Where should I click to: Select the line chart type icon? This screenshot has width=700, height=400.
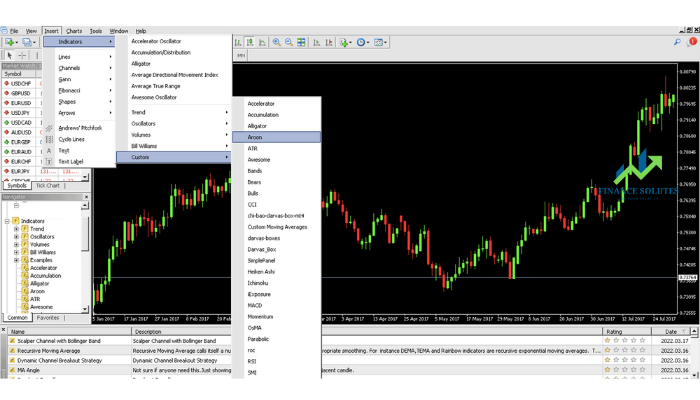pyautogui.click(x=262, y=42)
